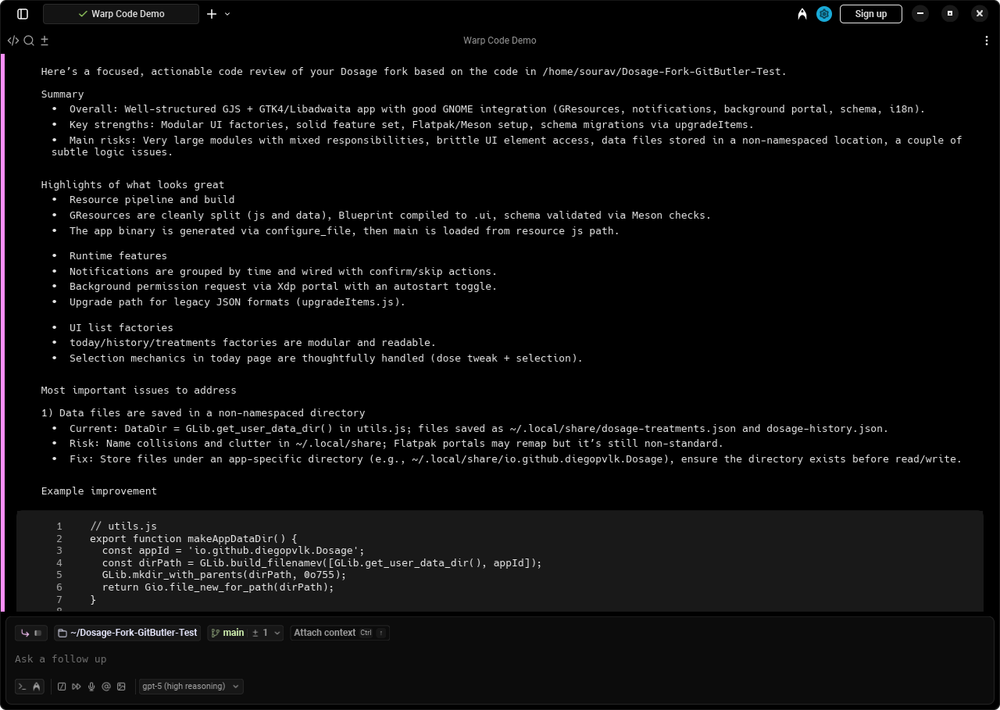Click the @ mention context icon
1000x710 pixels.
[107, 686]
